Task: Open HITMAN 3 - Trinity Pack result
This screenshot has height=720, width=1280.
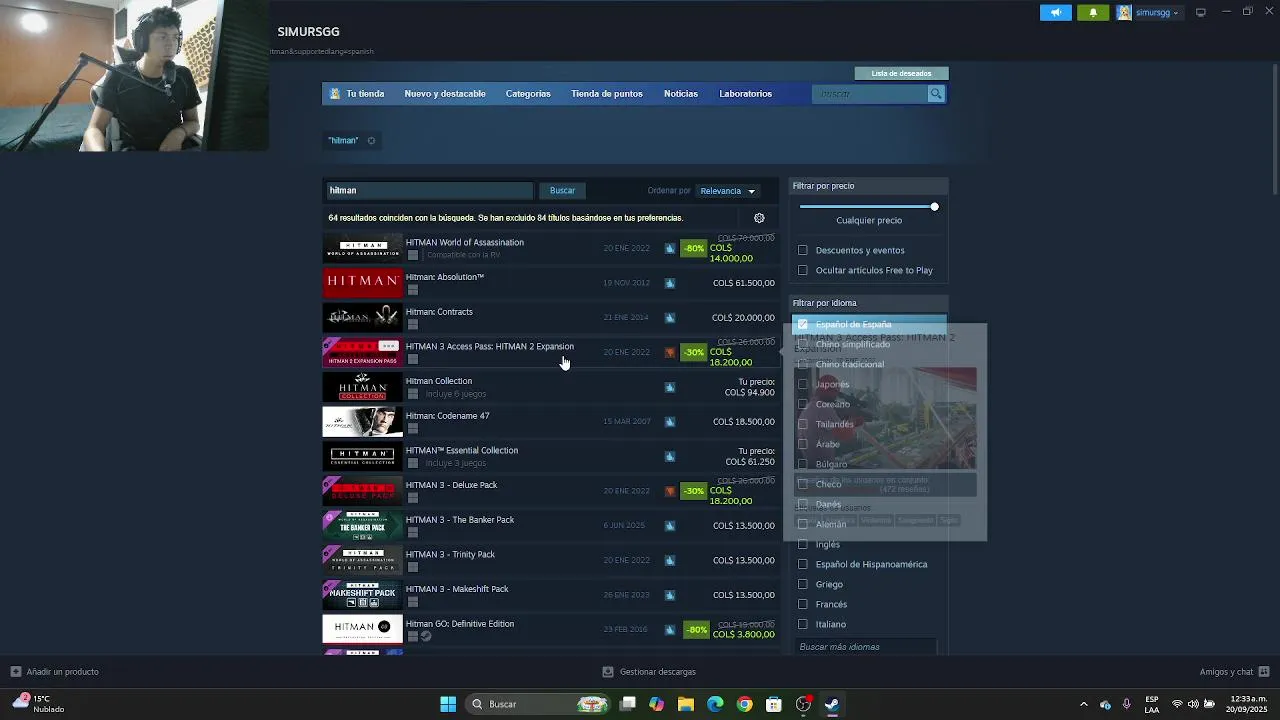Action: [x=550, y=560]
